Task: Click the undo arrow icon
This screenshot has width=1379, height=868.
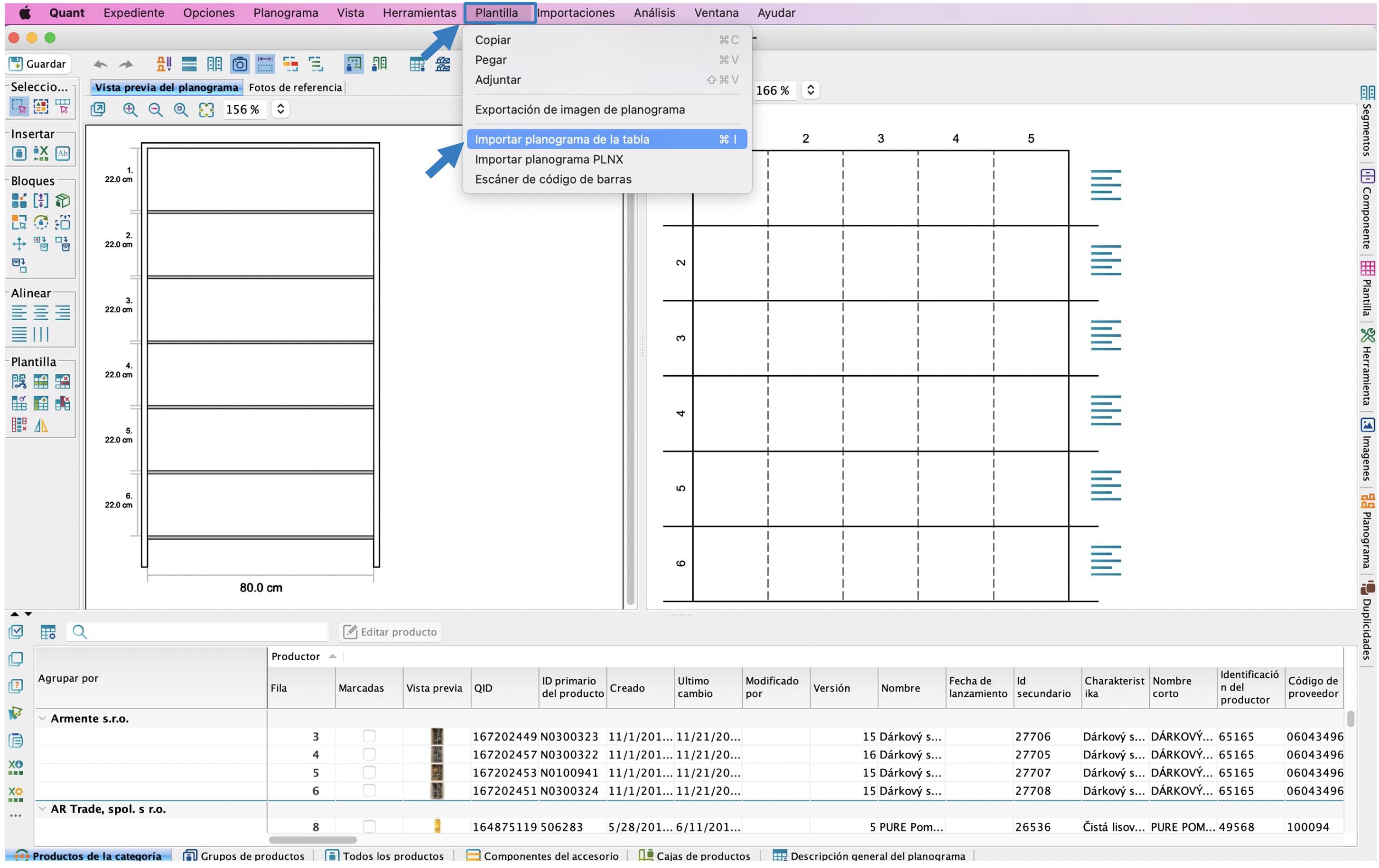Action: pyautogui.click(x=100, y=64)
